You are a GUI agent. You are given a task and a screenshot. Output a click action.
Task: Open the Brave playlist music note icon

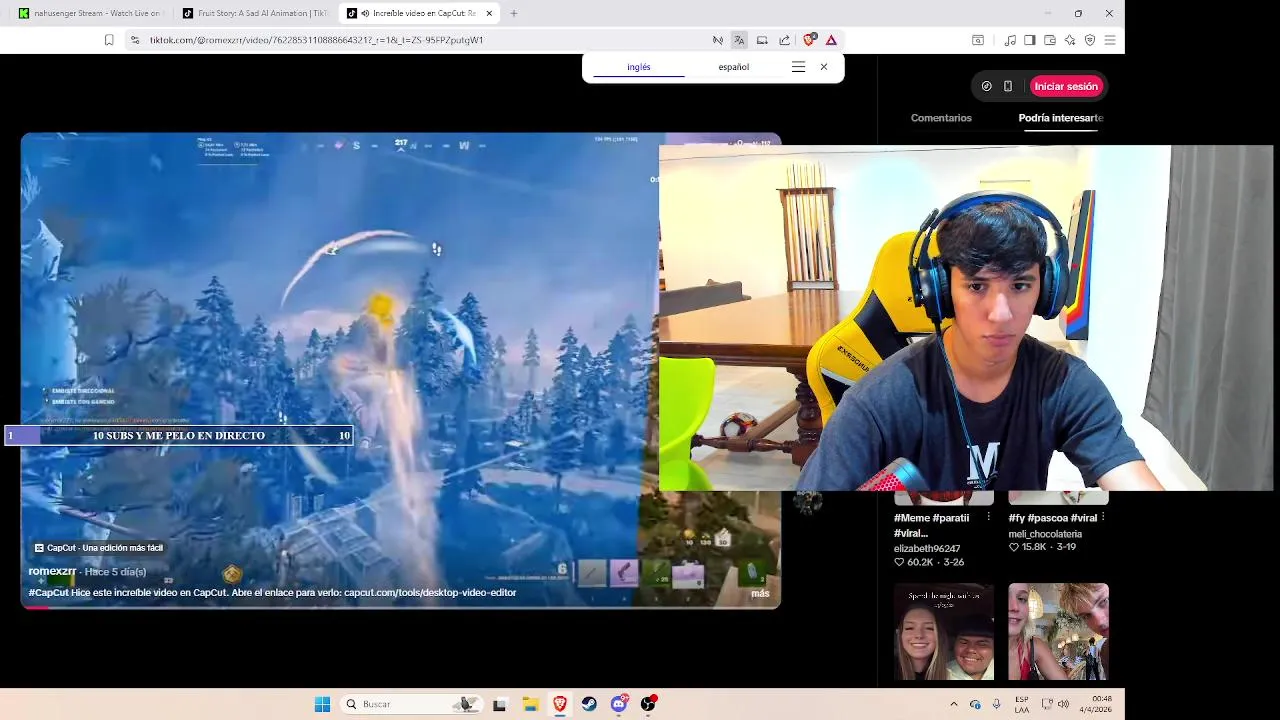coord(1010,40)
